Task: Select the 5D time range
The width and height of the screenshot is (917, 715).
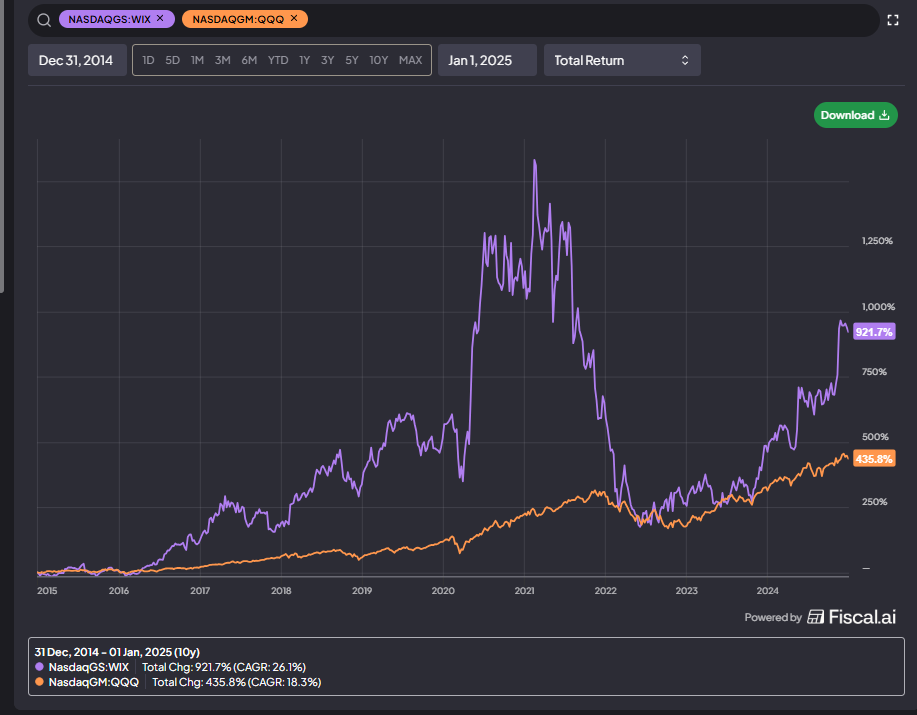Action: tap(173, 60)
